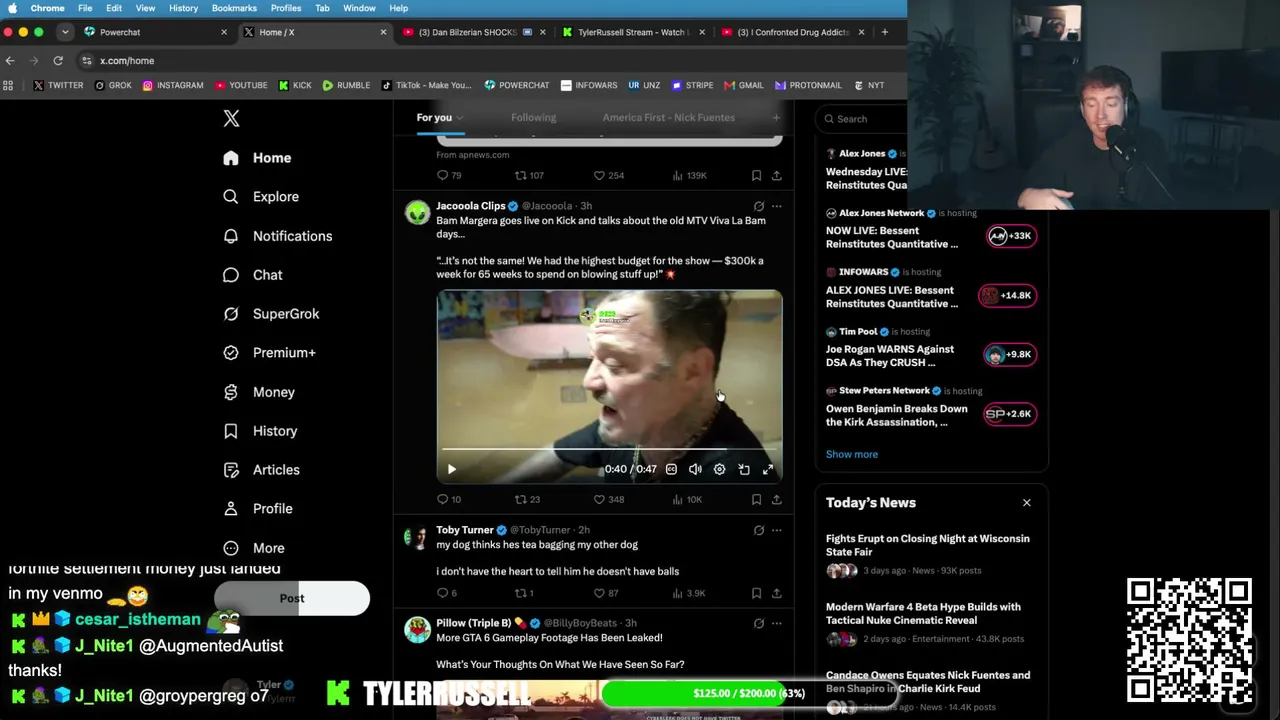Open more options for Toby Turner's post
Image resolution: width=1280 pixels, height=720 pixels.
tap(776, 530)
